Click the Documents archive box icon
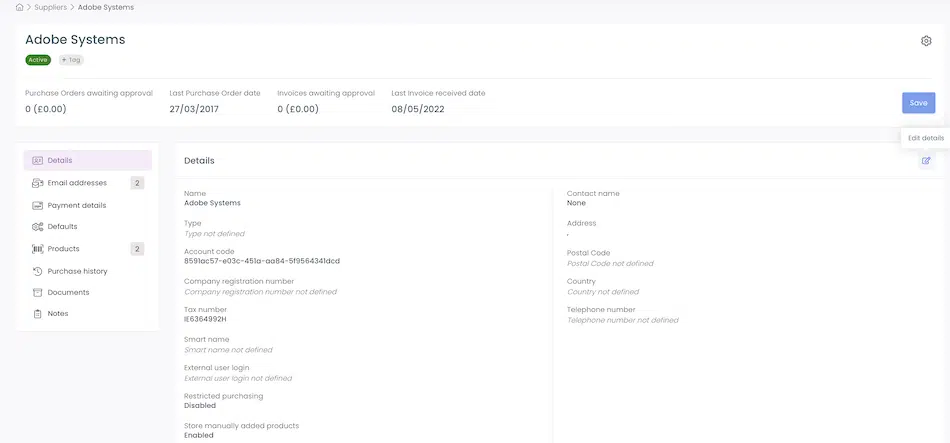Image resolution: width=950 pixels, height=443 pixels. coord(37,292)
